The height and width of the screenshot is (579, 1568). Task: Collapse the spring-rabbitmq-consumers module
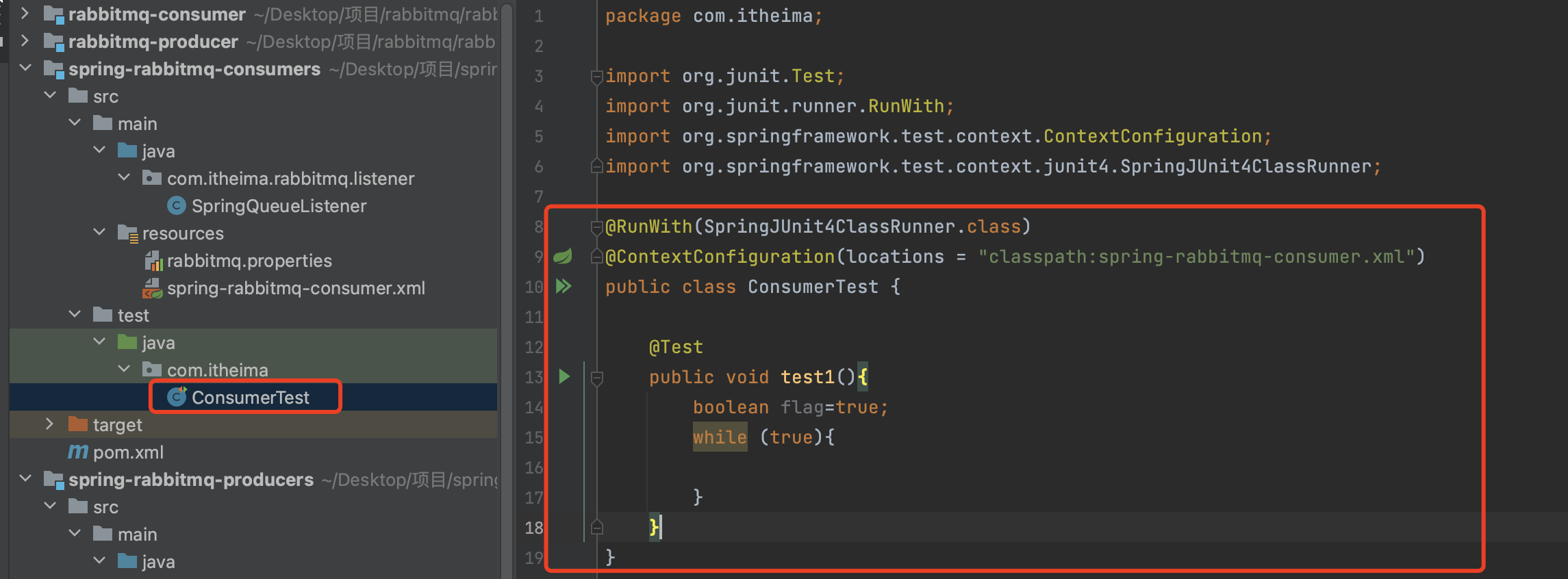point(25,68)
